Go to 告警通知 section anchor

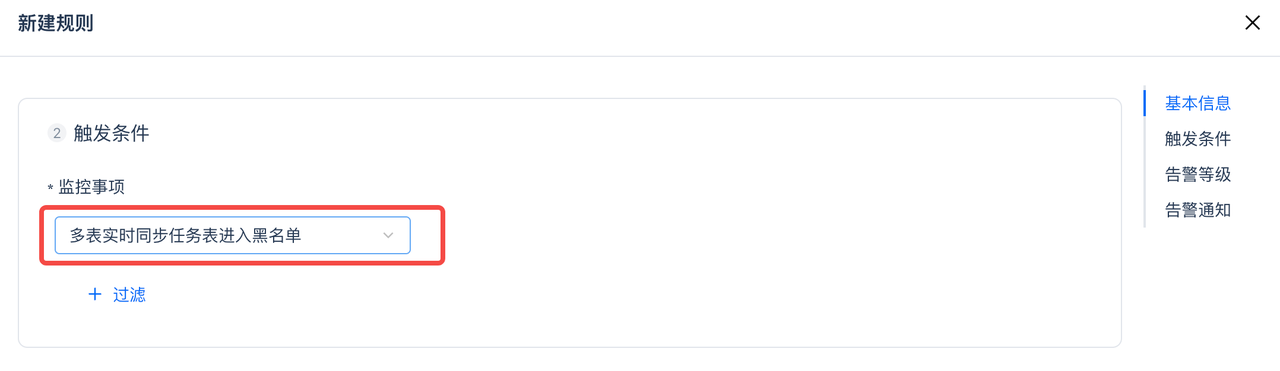(x=1197, y=211)
